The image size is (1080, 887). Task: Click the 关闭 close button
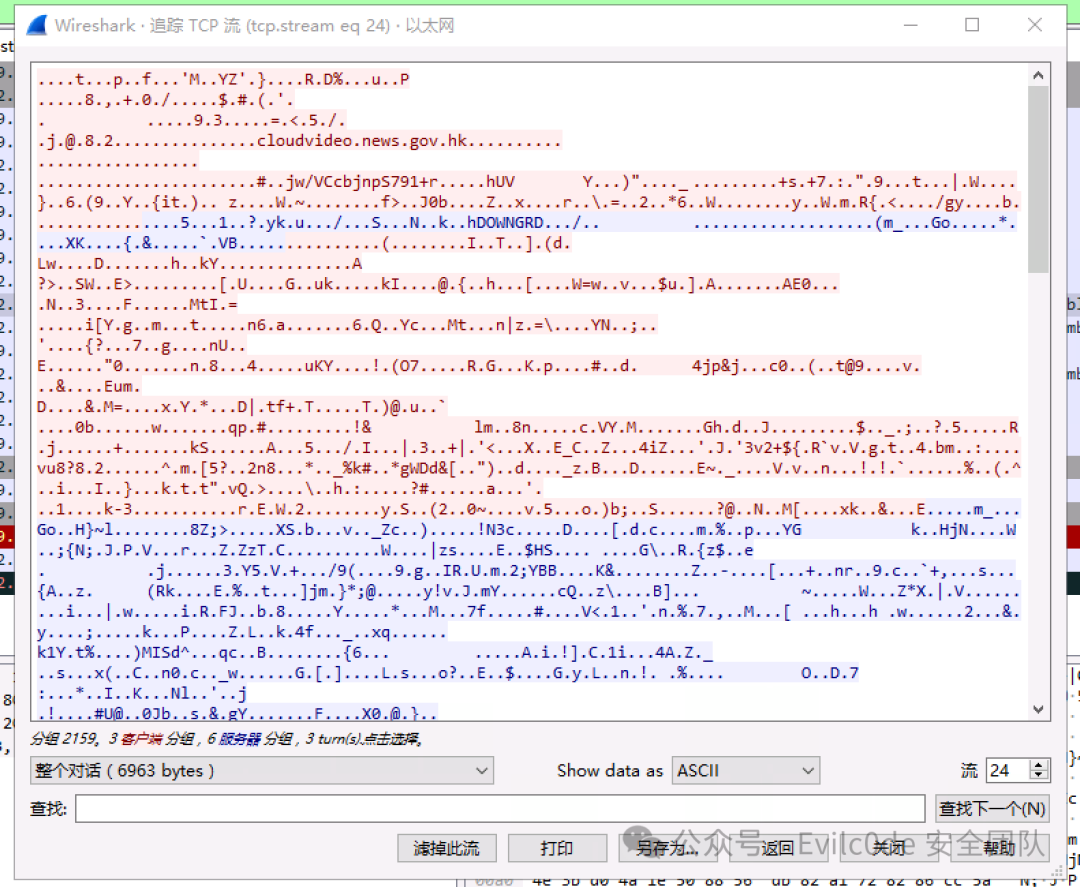pyautogui.click(x=889, y=848)
